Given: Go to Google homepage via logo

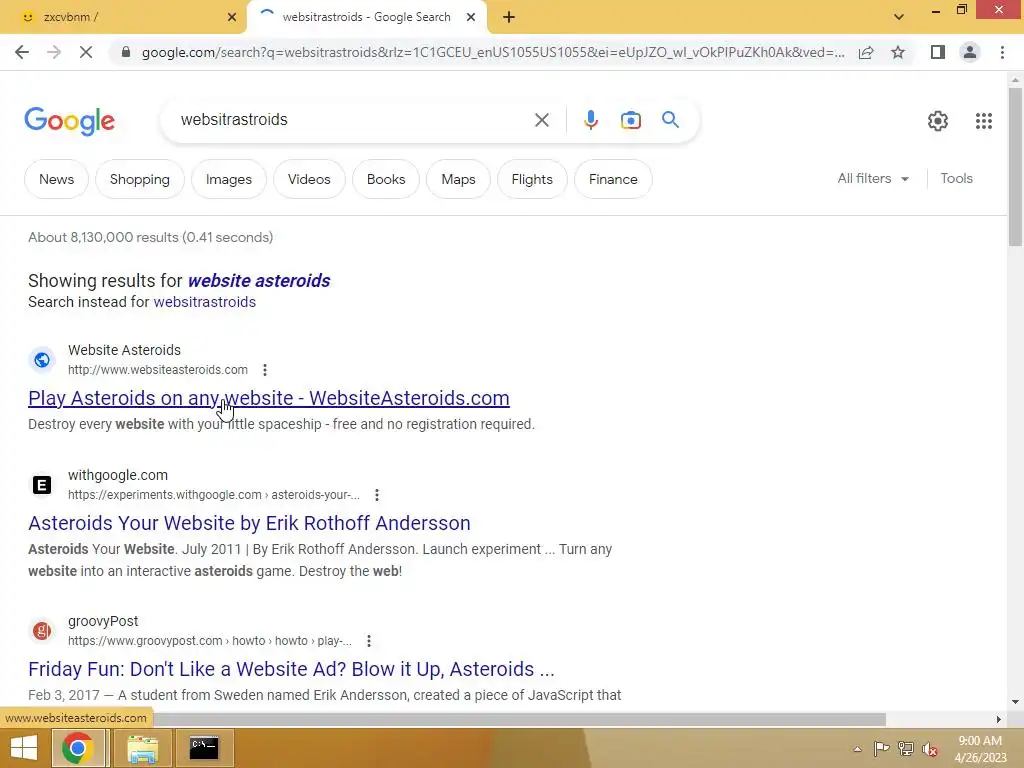Looking at the screenshot, I should (x=70, y=121).
